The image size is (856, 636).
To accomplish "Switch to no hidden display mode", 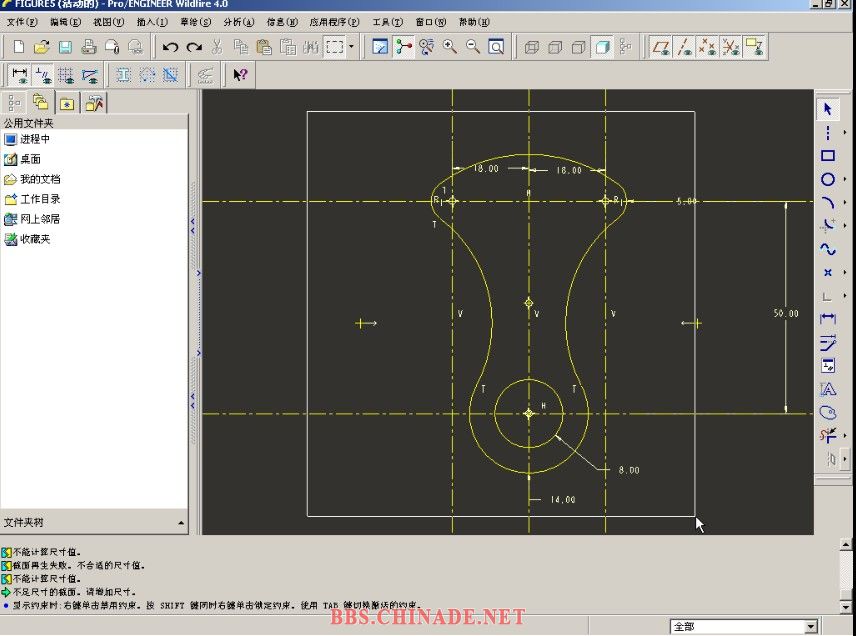I will 578,47.
